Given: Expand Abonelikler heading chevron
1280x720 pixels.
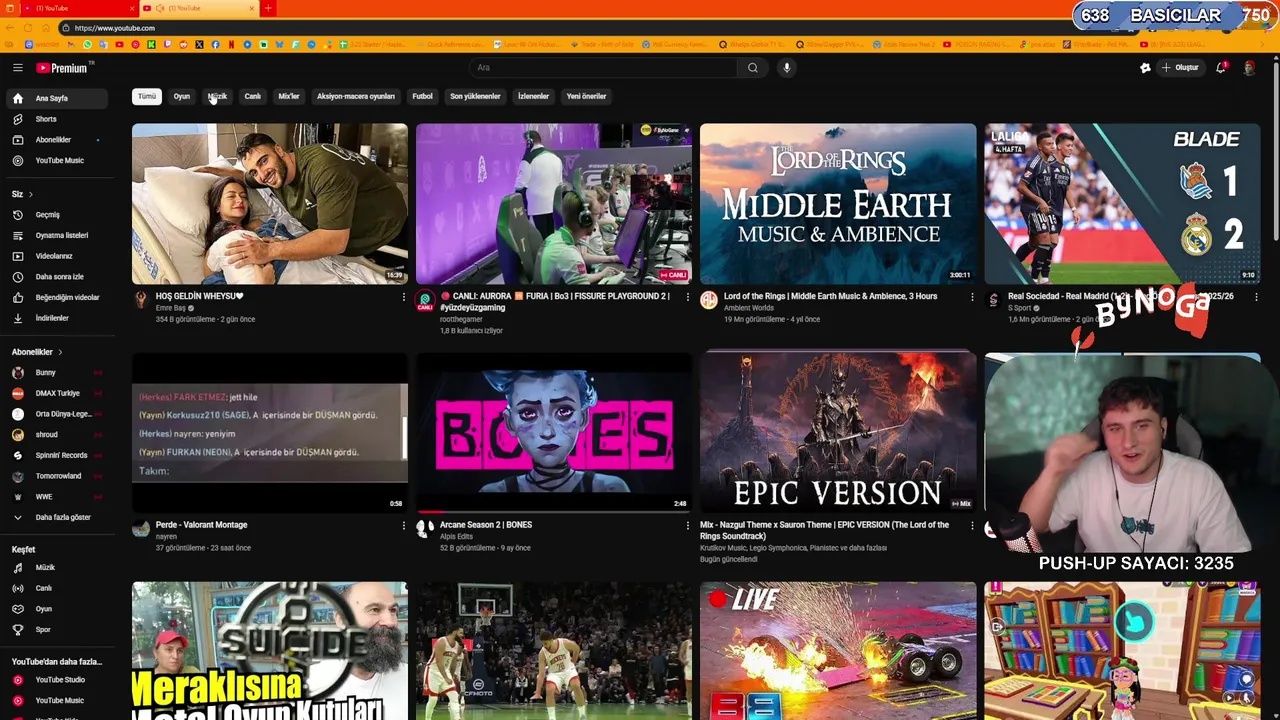Looking at the screenshot, I should pos(60,352).
